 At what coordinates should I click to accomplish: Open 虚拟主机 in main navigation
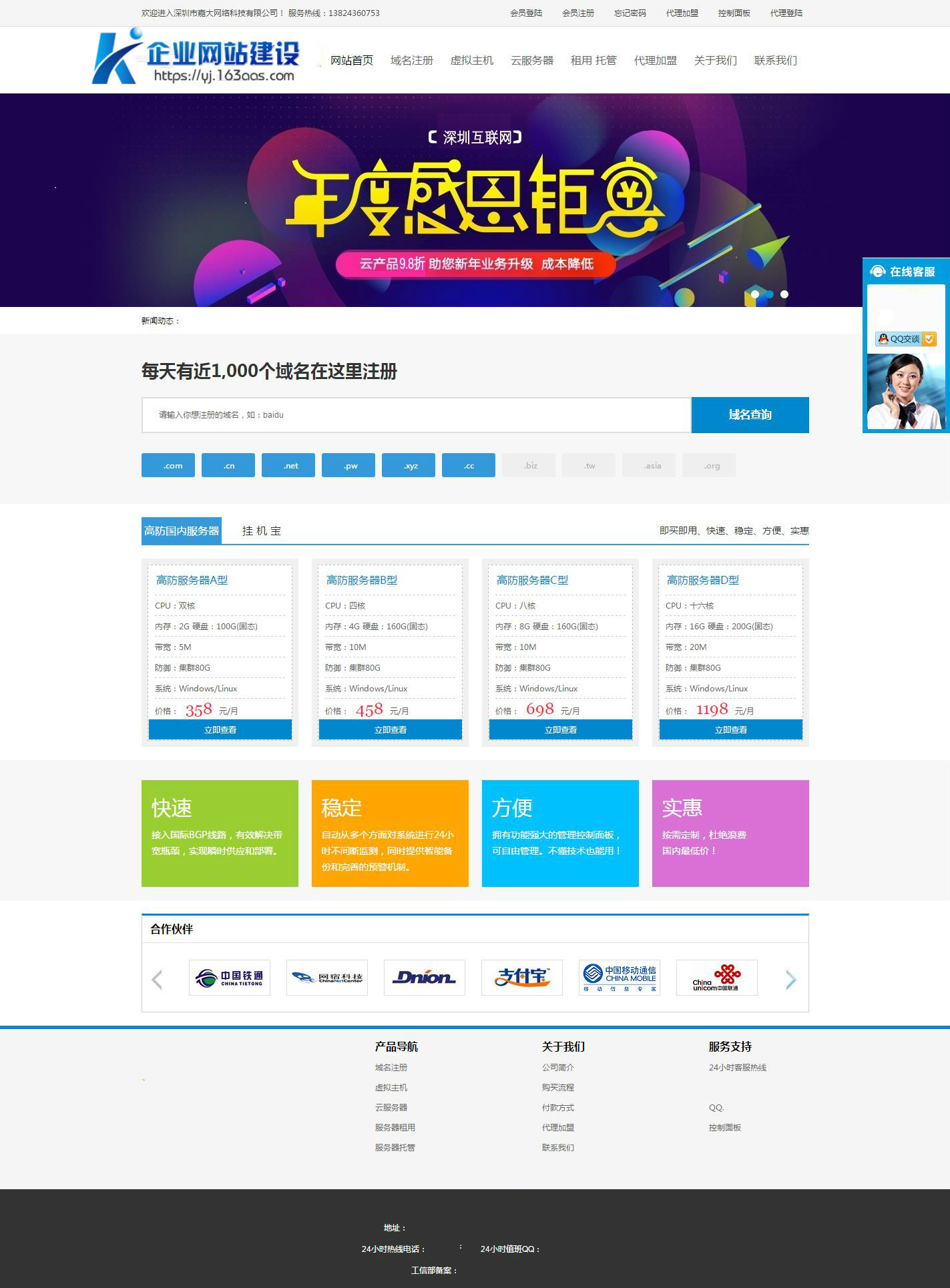472,61
